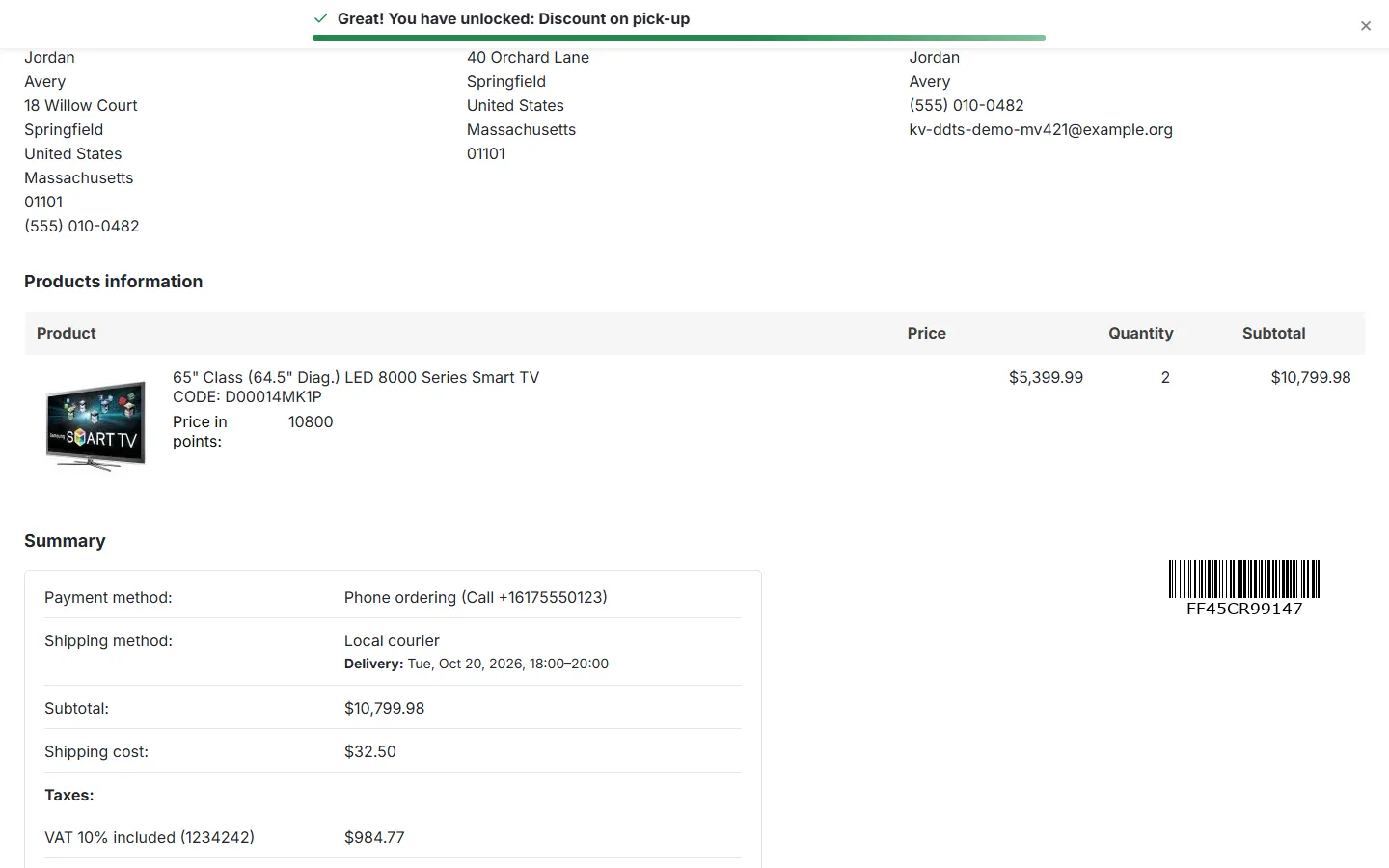Click the quantity value 2 in the product row
This screenshot has width=1389, height=868.
point(1165,377)
